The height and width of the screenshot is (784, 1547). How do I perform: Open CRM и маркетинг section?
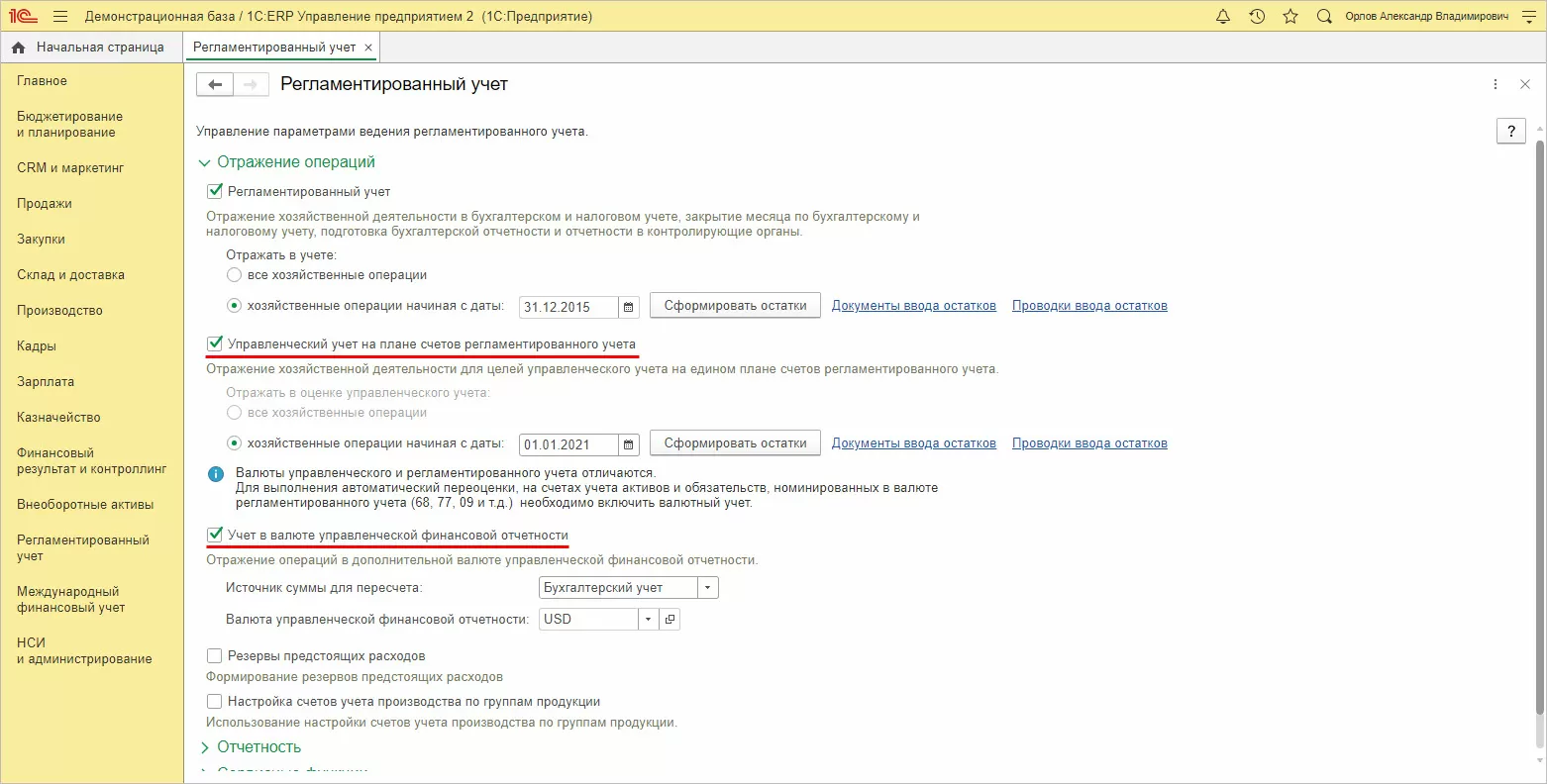click(70, 168)
